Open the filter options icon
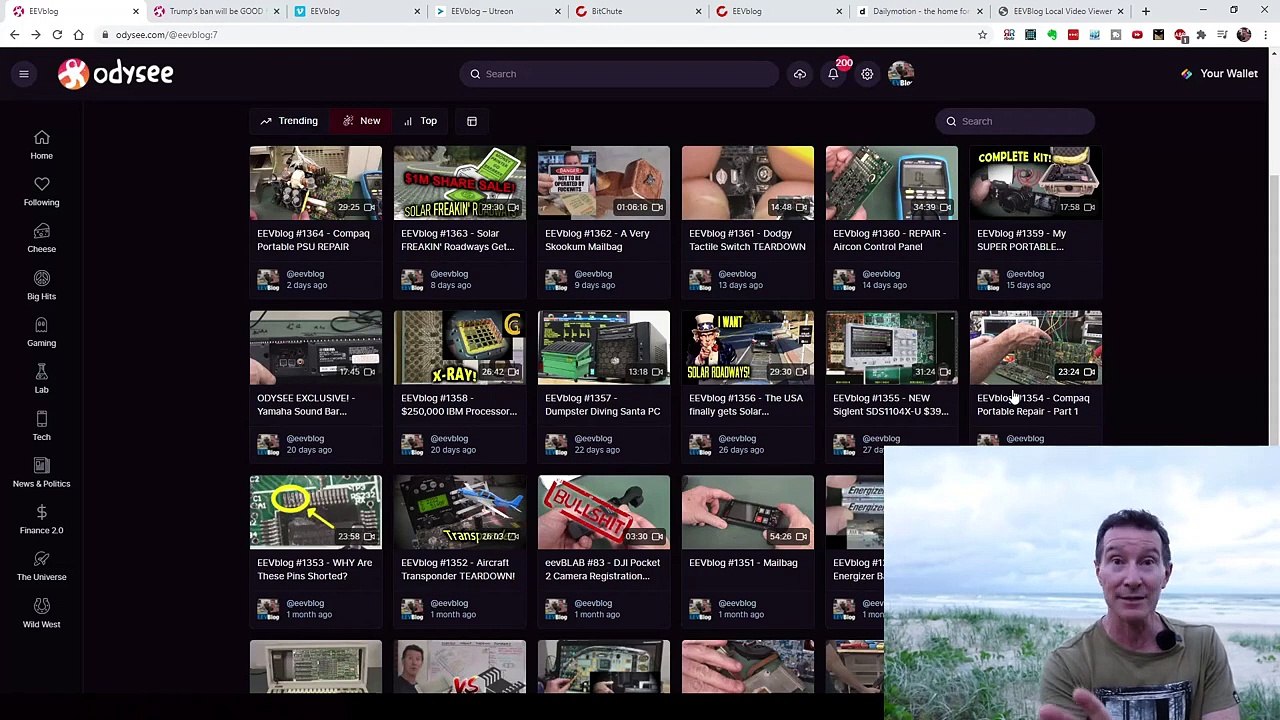 point(472,121)
